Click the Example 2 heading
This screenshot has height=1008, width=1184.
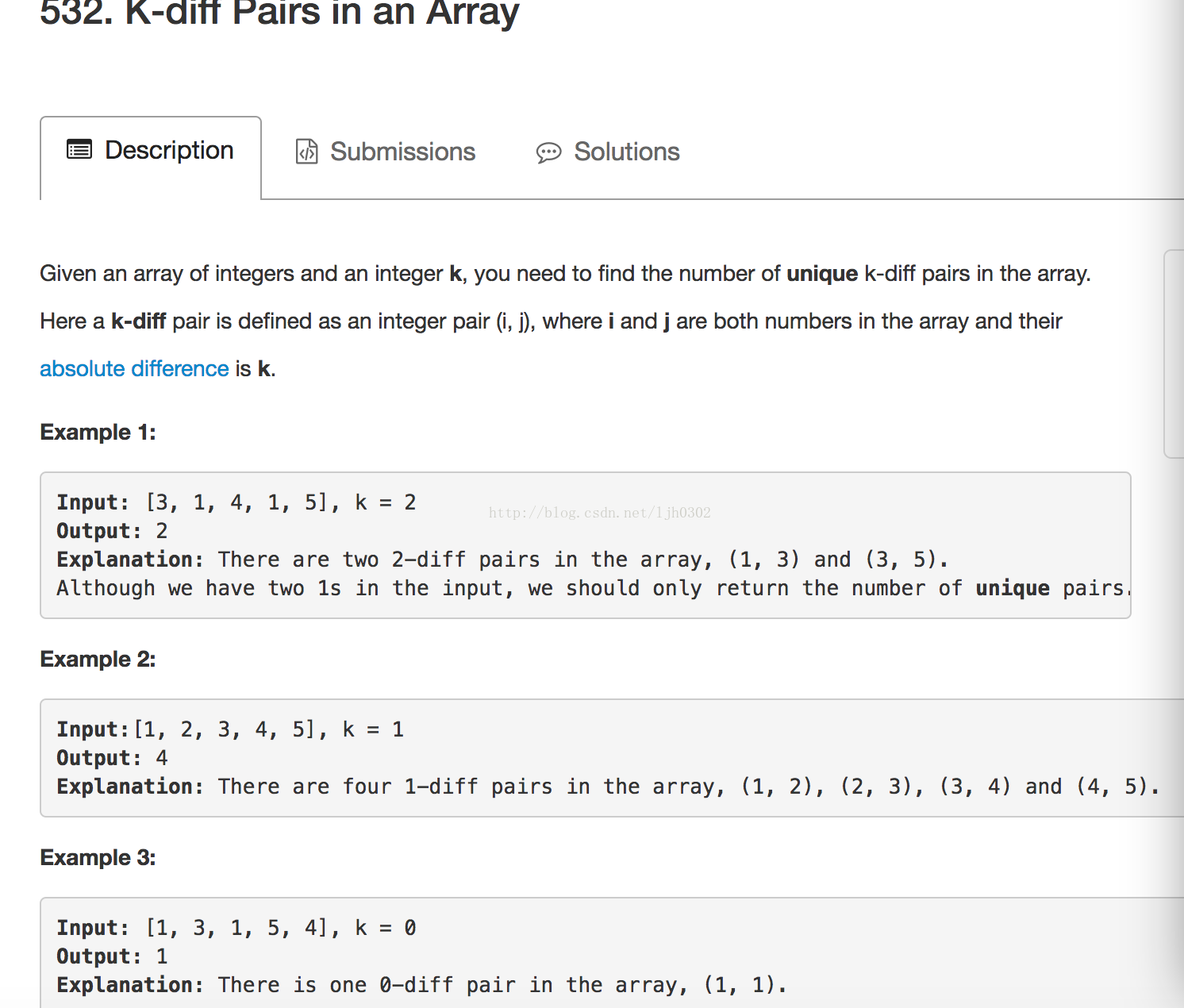click(x=98, y=659)
